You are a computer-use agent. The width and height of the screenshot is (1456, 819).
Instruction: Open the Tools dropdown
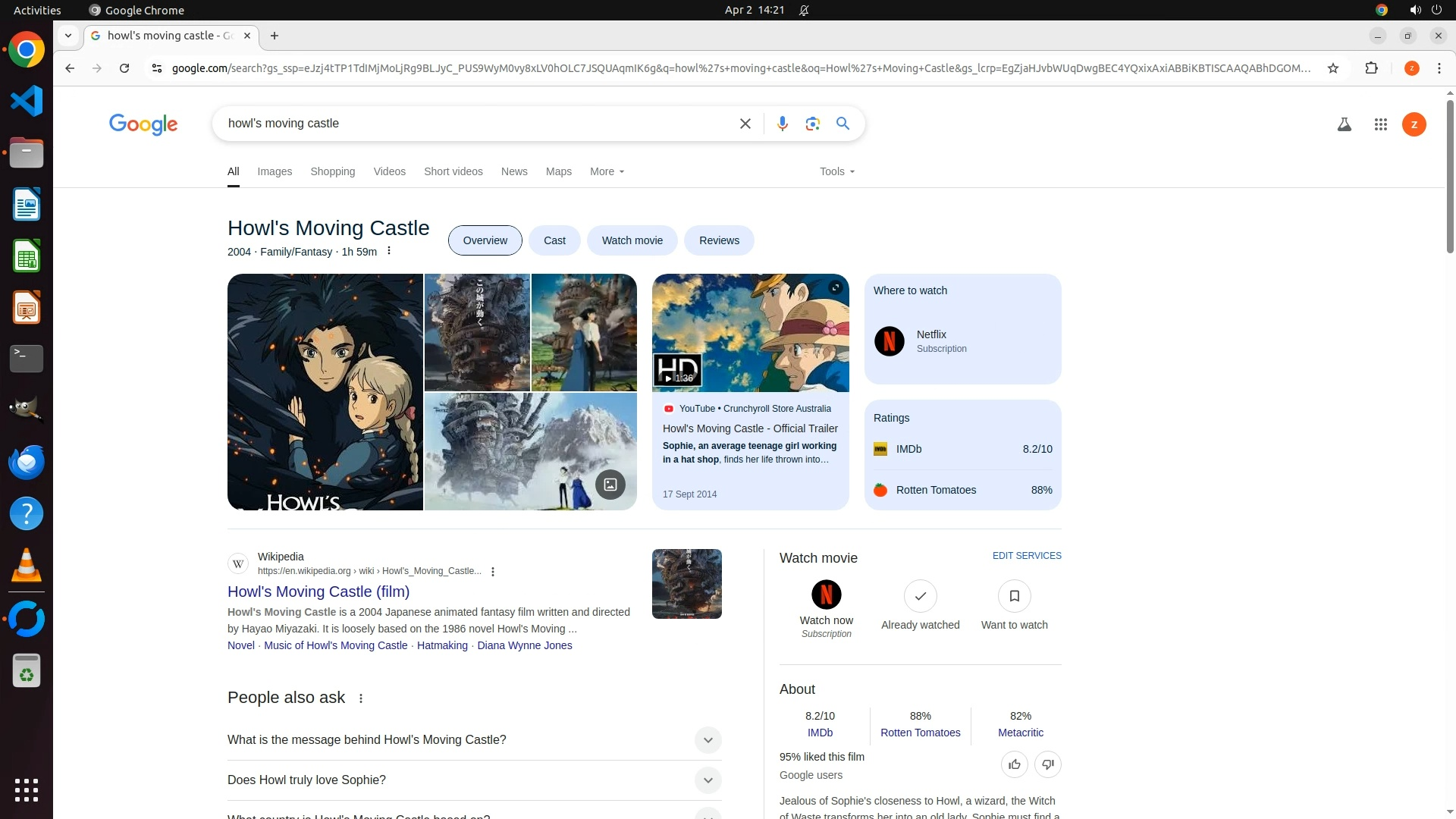tap(836, 171)
